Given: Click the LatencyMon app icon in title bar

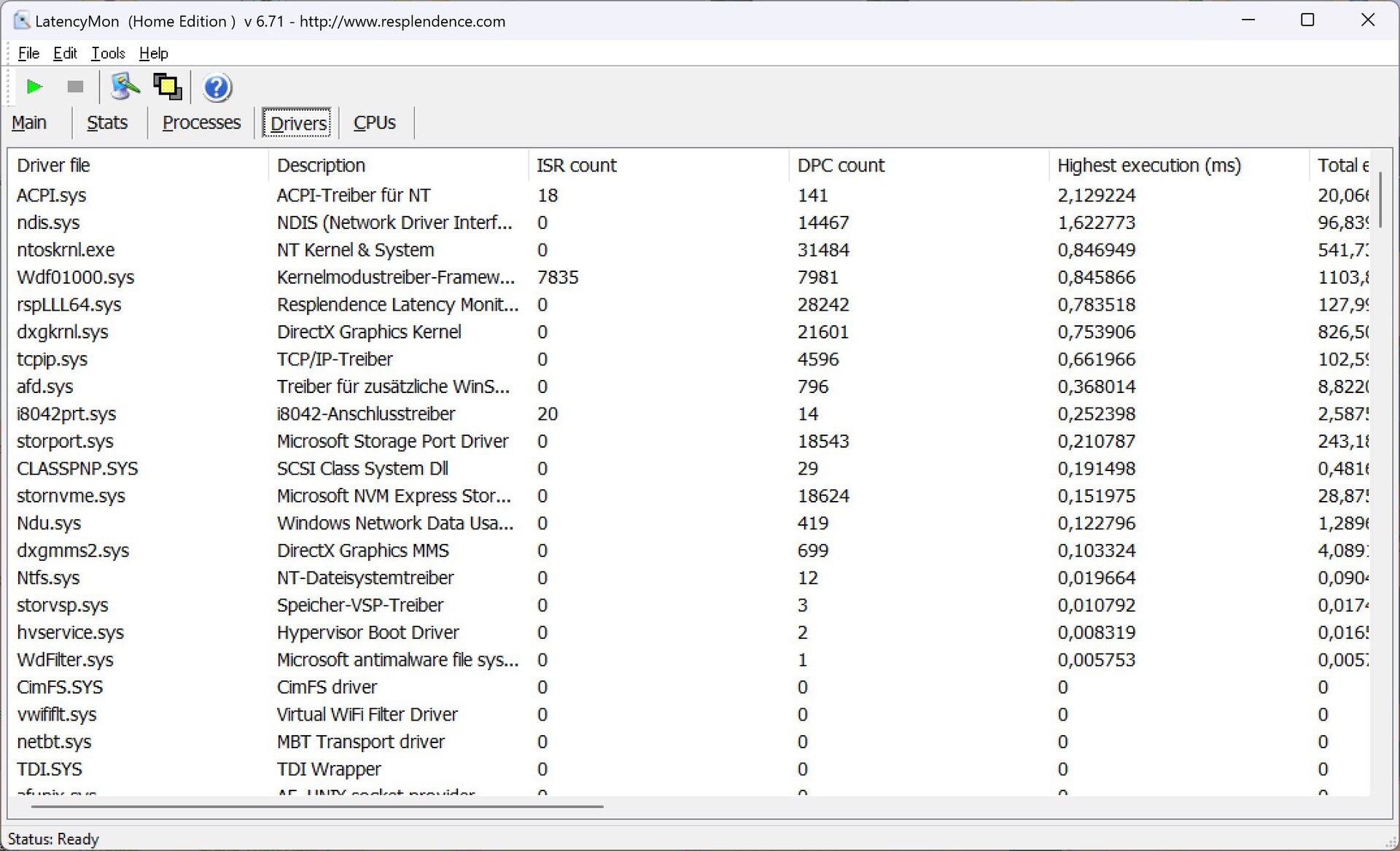Looking at the screenshot, I should click(22, 20).
